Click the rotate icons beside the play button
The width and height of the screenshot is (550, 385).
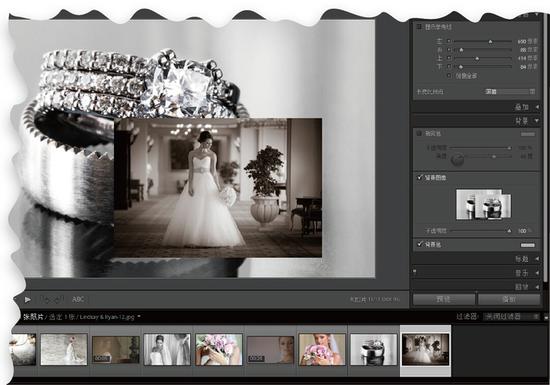[x=53, y=299]
